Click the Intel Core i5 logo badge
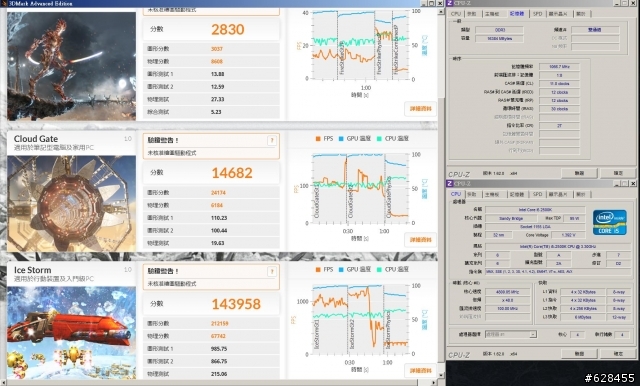The image size is (640, 386). pos(609,222)
